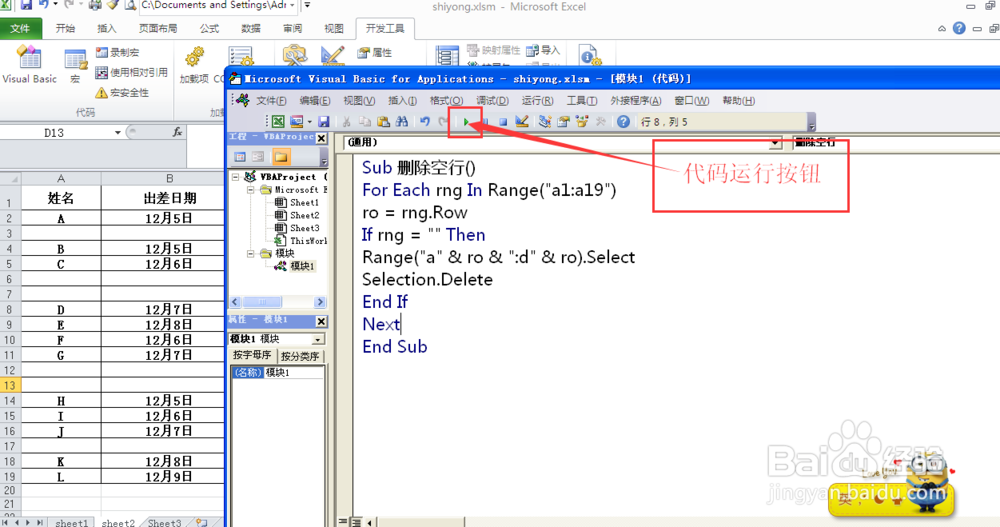Open the Insert UserForm dropdown arrow
The image size is (1000, 527).
tap(310, 121)
